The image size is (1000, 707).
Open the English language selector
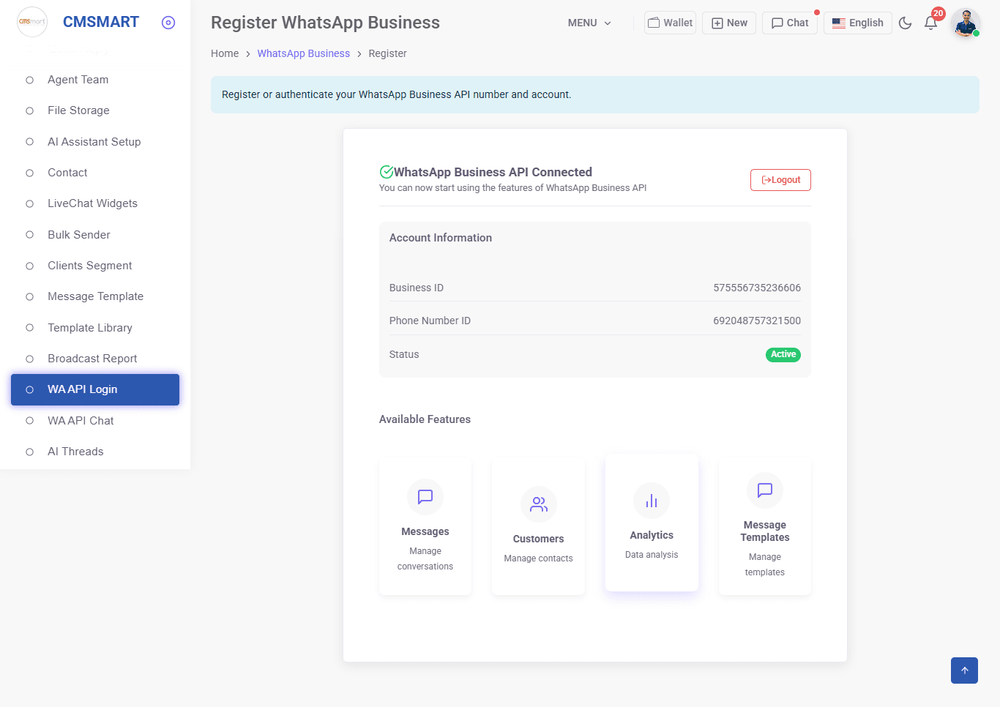pos(857,23)
